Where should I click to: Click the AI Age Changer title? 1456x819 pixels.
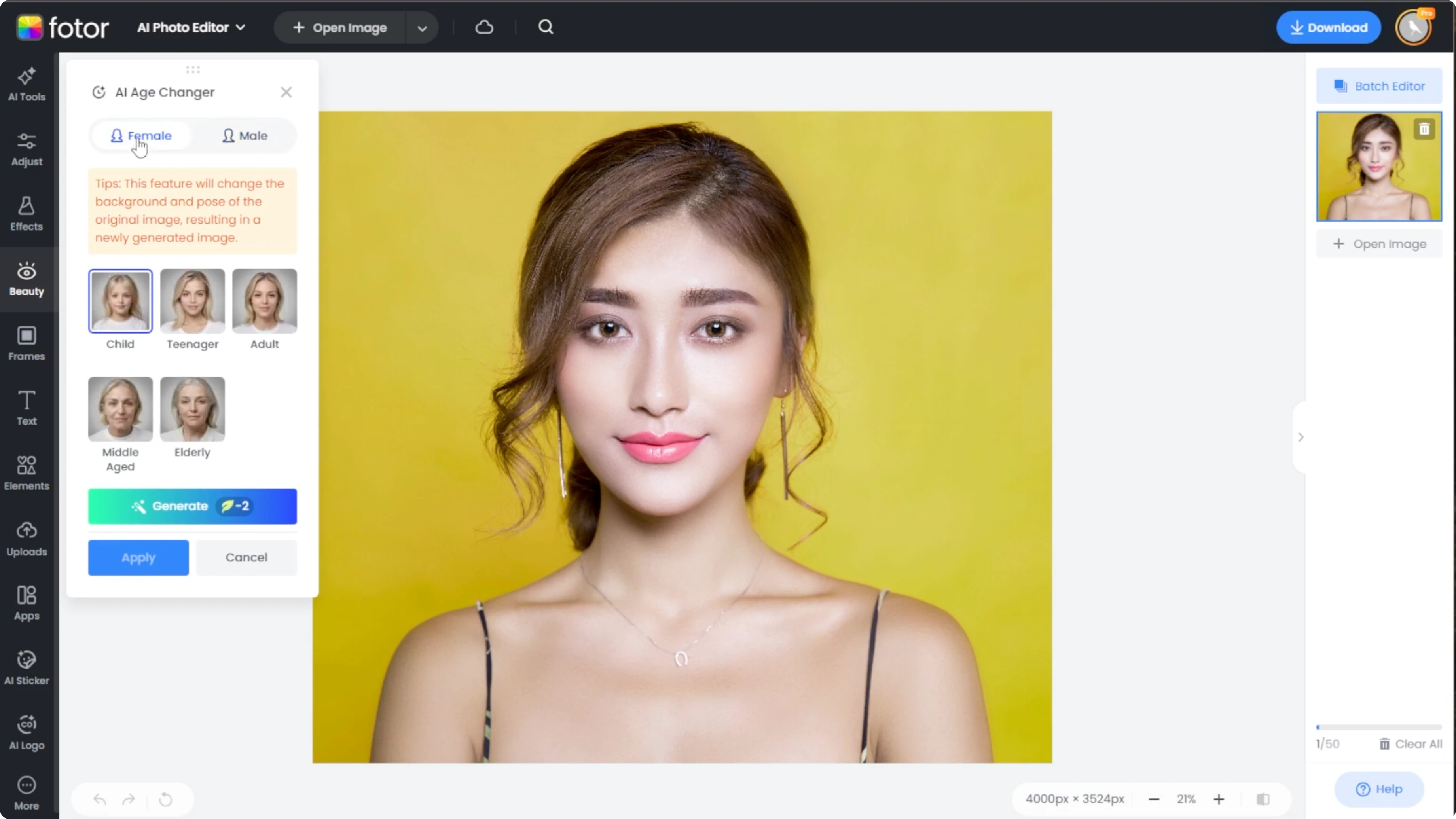165,92
